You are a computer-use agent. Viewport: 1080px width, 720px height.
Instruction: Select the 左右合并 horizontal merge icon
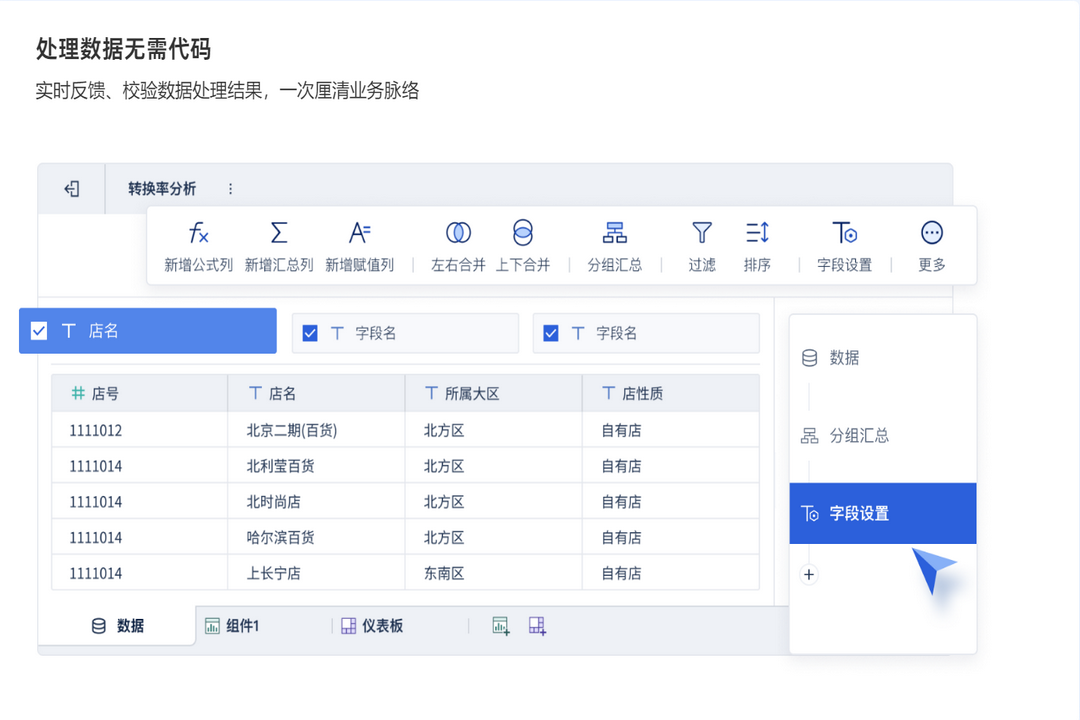[457, 244]
